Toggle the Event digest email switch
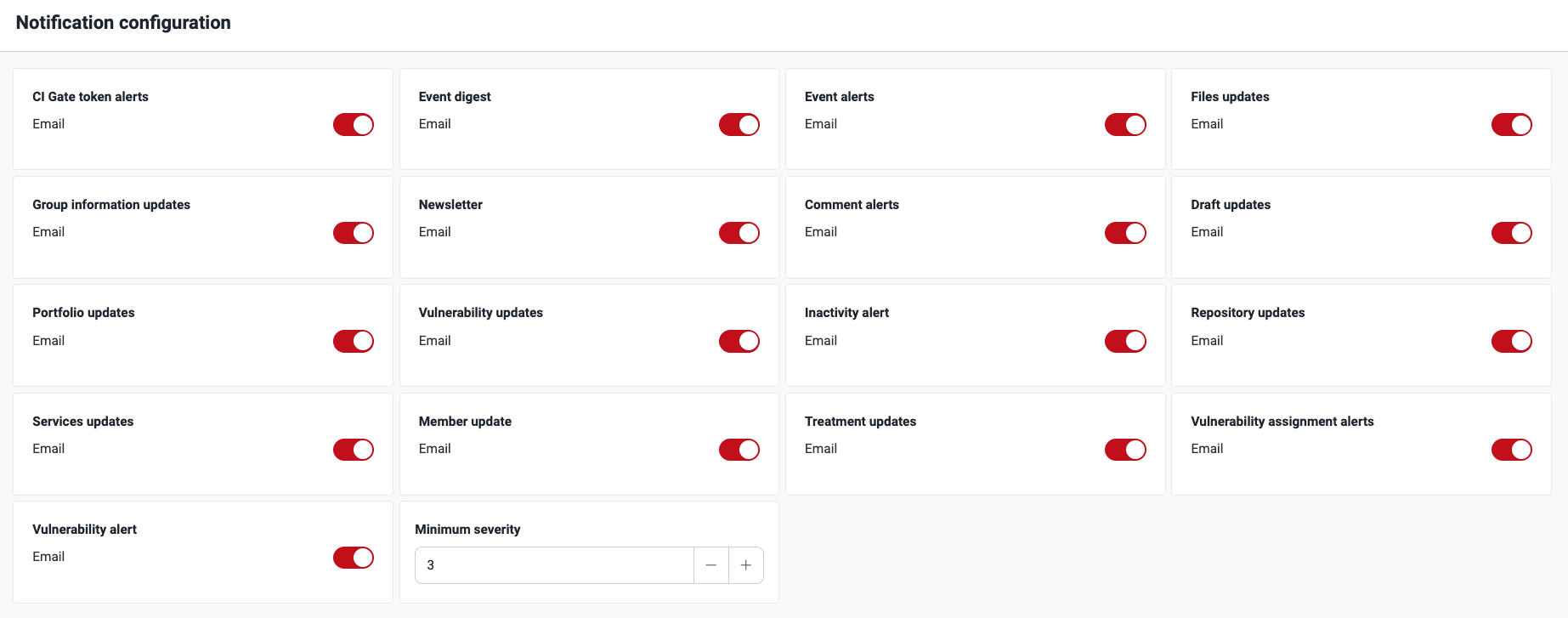The image size is (1568, 618). click(739, 124)
